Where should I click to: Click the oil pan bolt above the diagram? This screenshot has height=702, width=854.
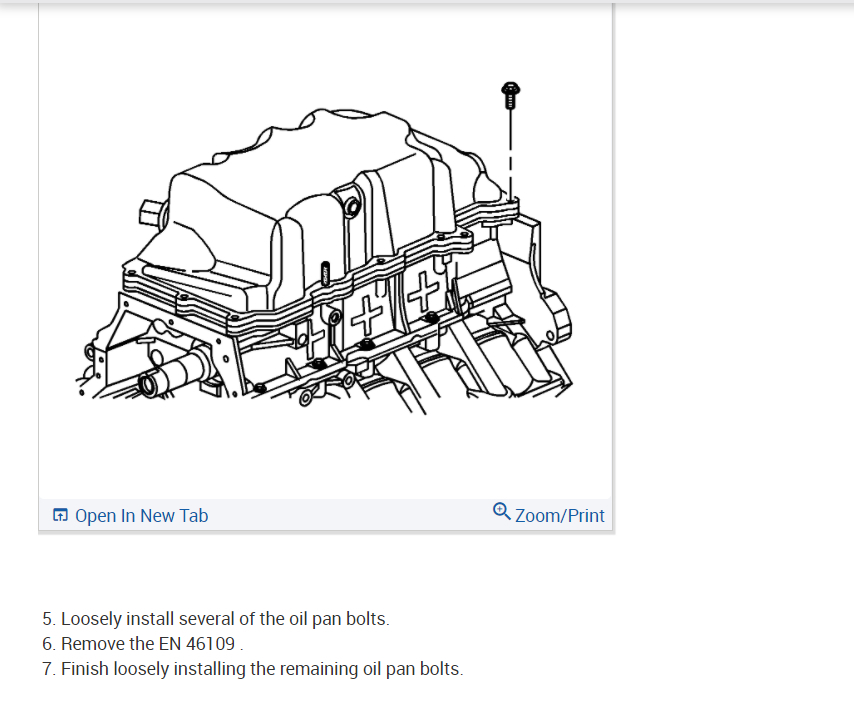pyautogui.click(x=510, y=95)
